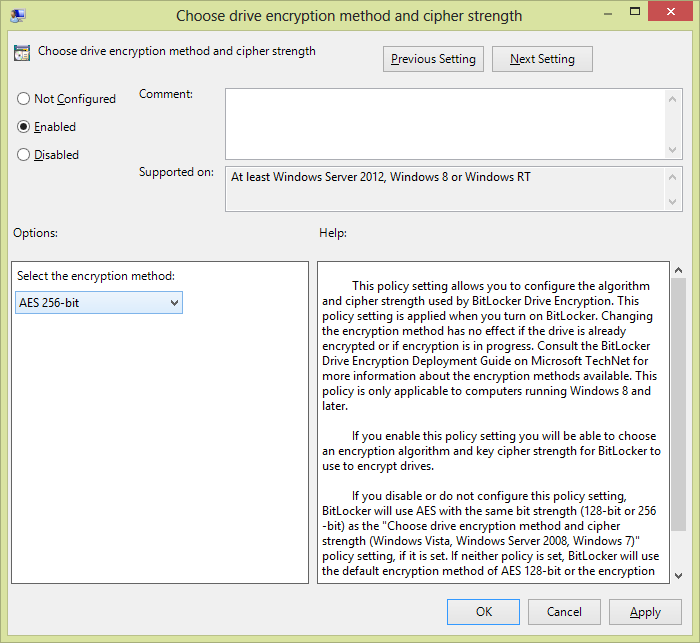Click the 'At least Windows Server 2012' supported text
This screenshot has width=700, height=643.
(381, 177)
